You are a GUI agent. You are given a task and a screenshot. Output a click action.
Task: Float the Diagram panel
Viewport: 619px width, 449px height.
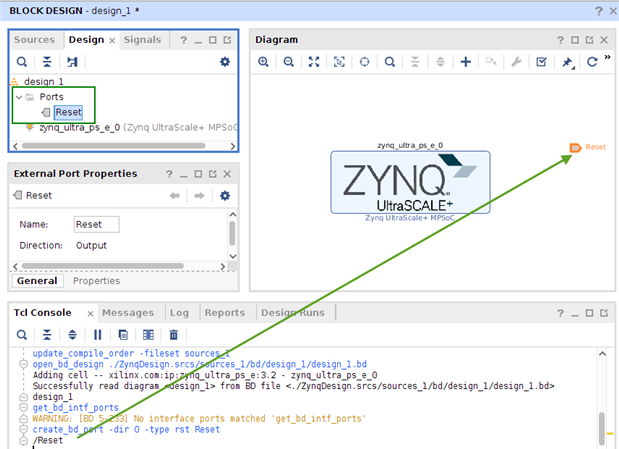[x=589, y=40]
